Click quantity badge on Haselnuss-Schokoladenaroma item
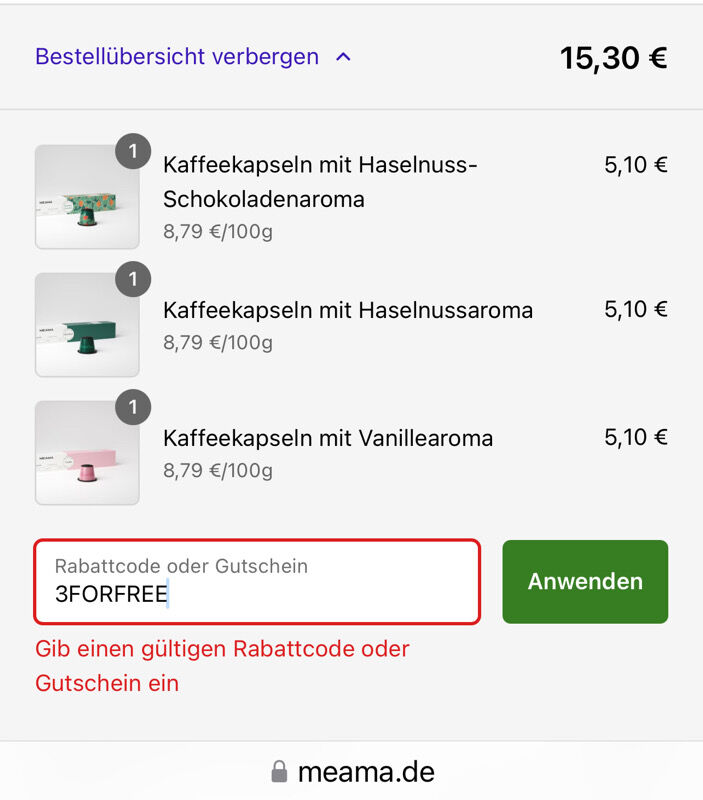Image resolution: width=703 pixels, height=800 pixels. tap(133, 152)
